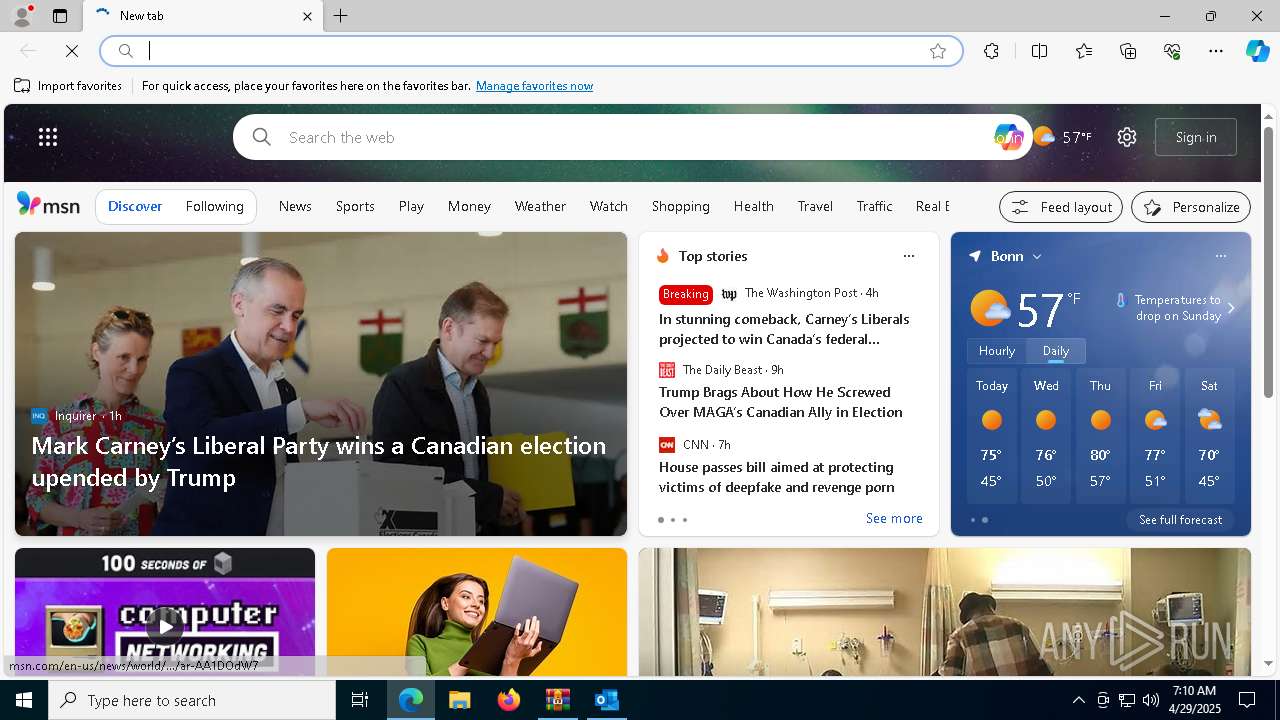Switch to the Following tab
Viewport: 1280px width, 720px height.
click(x=214, y=206)
